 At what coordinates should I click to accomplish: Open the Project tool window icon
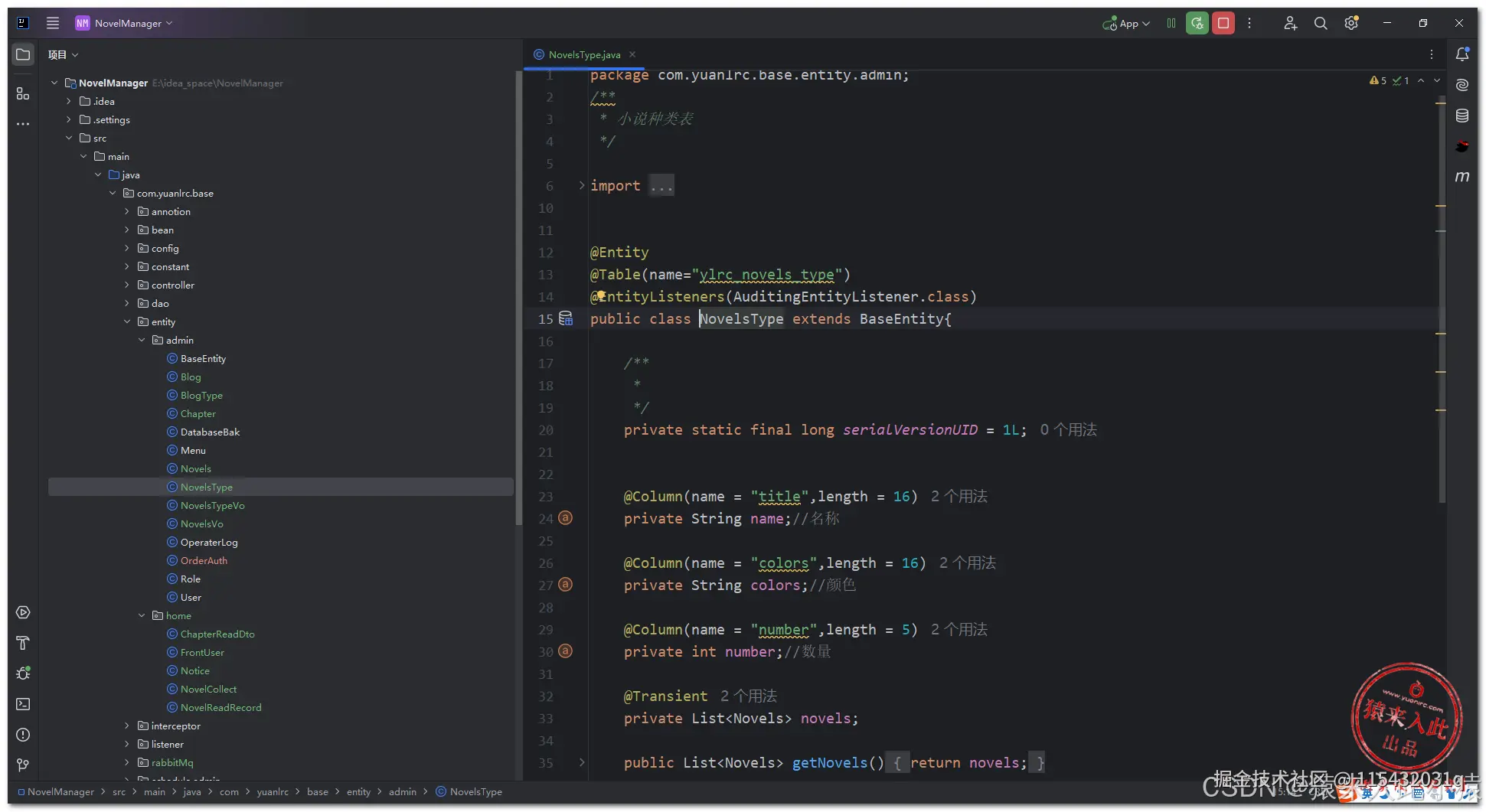pyautogui.click(x=23, y=54)
